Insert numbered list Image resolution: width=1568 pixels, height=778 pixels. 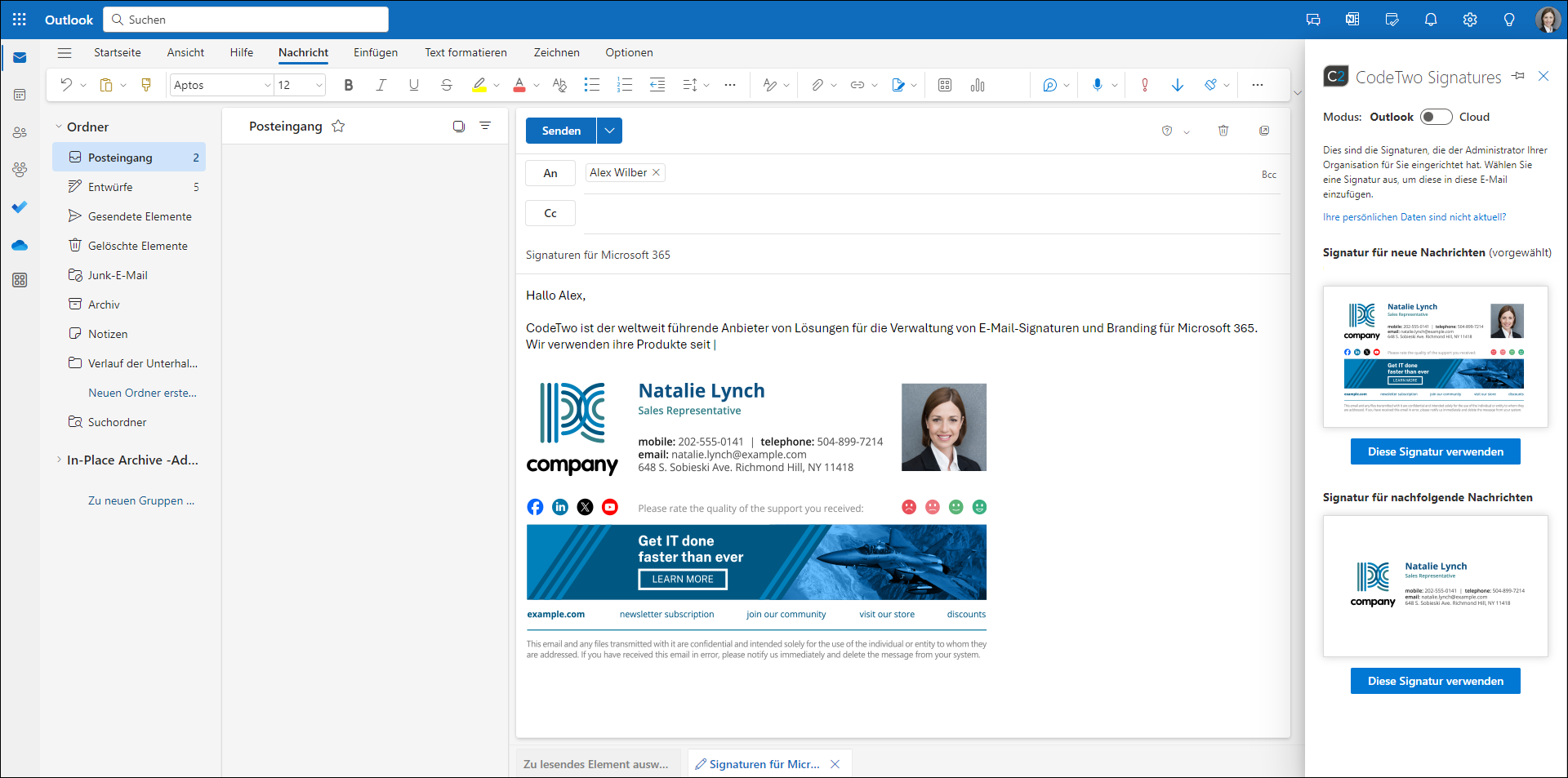click(x=625, y=85)
